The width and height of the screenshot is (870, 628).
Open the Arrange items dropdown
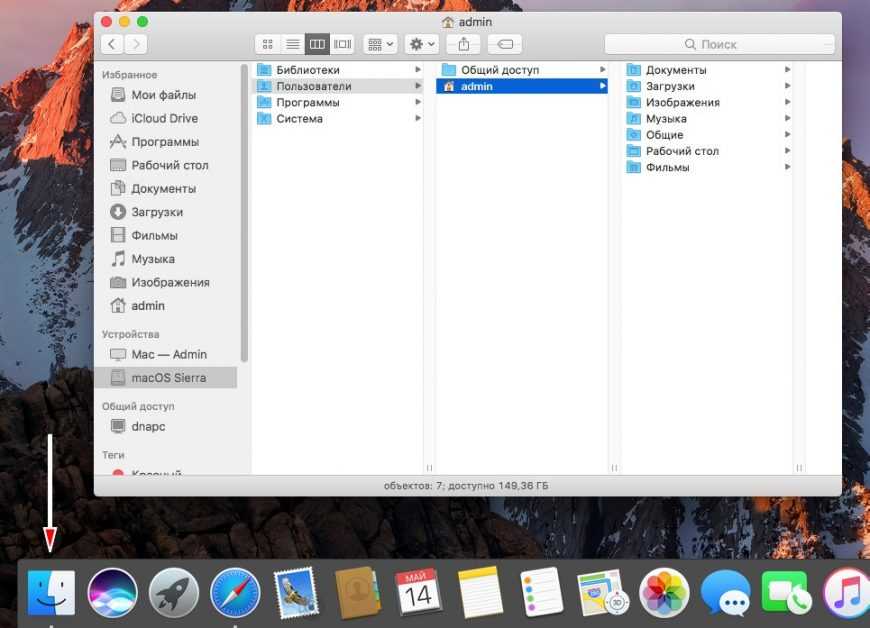coord(380,44)
